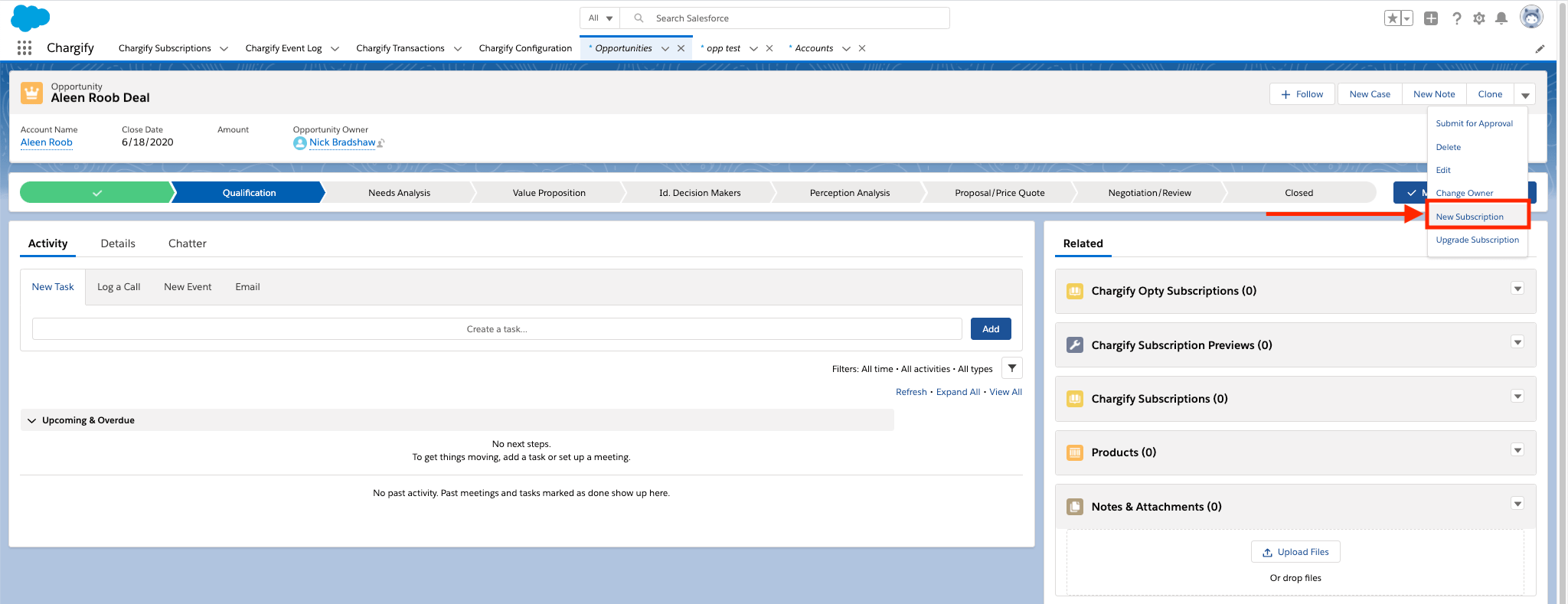
Task: Open the Aleen Roob account link
Action: [x=47, y=142]
